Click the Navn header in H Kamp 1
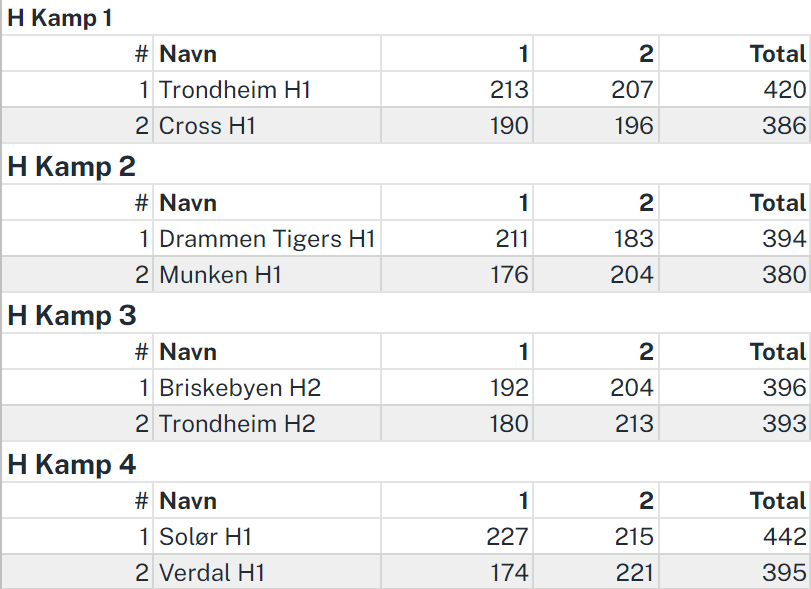811x589 pixels. pos(188,54)
